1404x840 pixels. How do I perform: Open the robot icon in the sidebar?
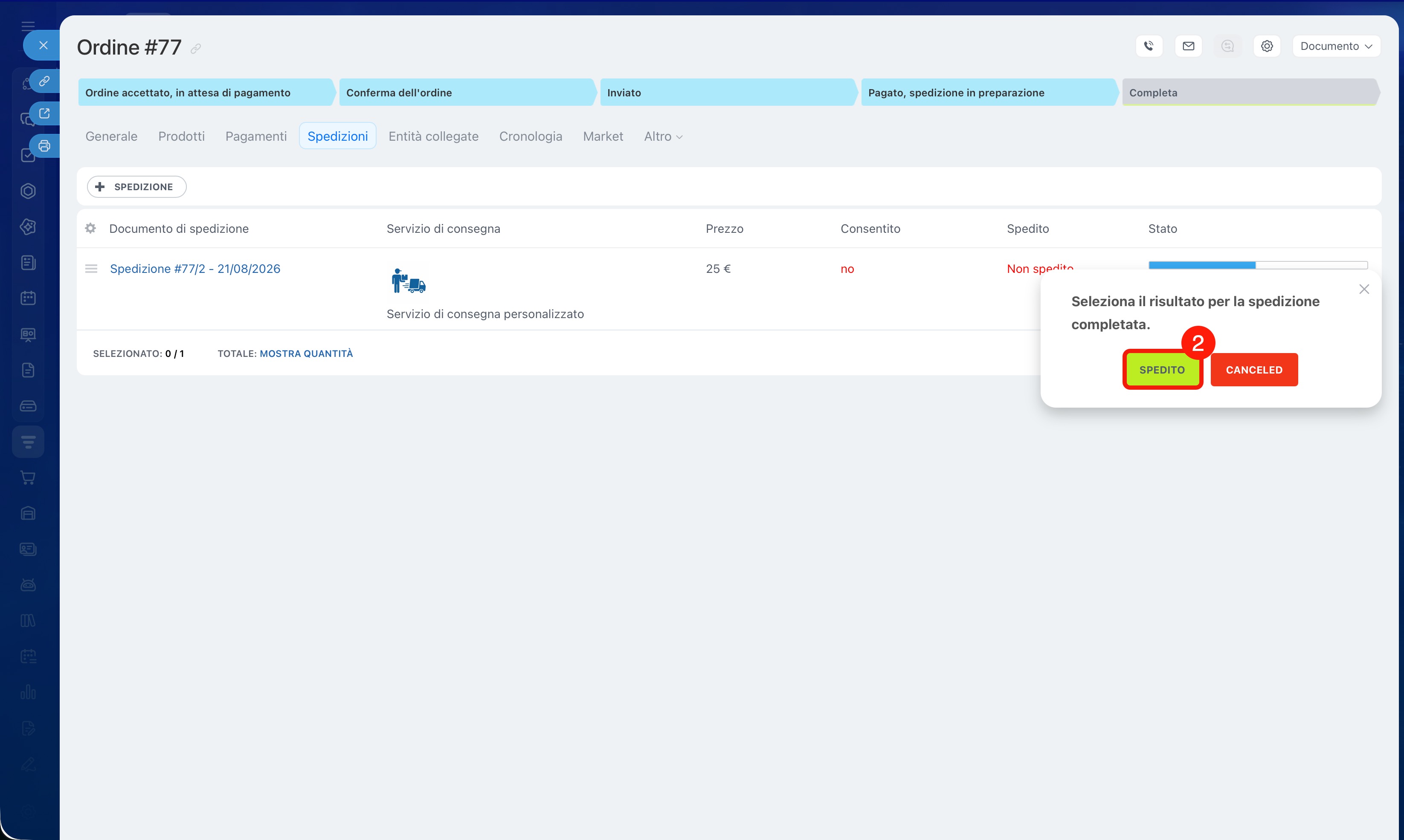tap(28, 585)
